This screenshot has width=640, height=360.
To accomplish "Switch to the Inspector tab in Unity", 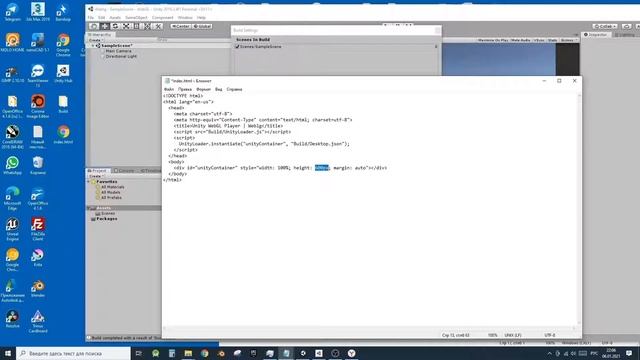I will [596, 35].
